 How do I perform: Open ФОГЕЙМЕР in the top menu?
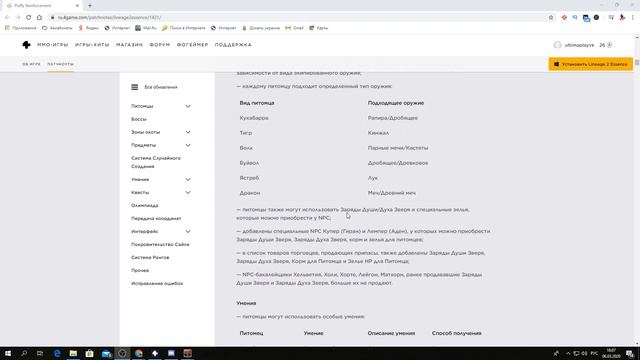coord(192,45)
